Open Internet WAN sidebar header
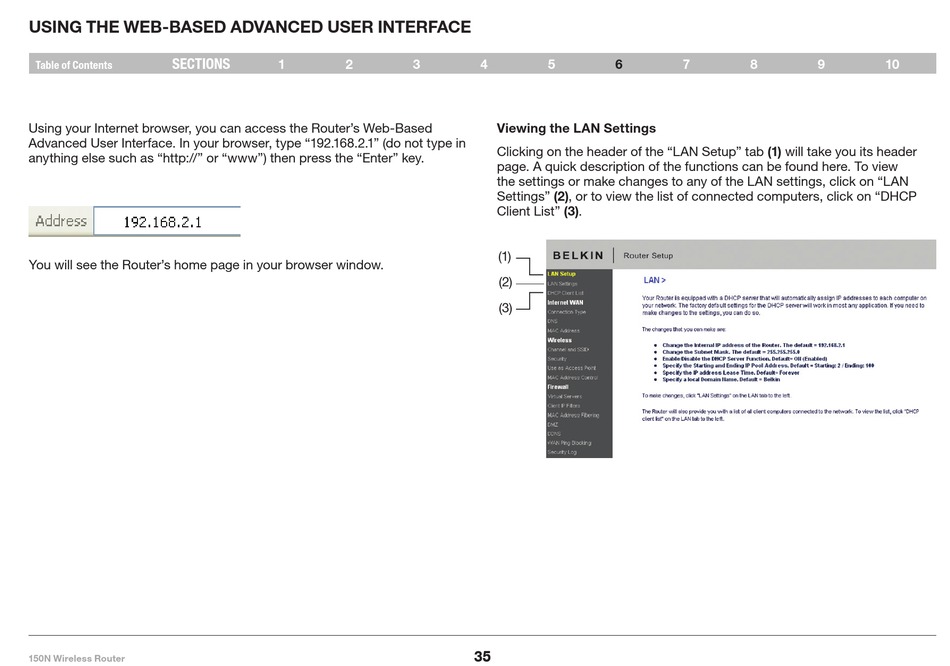The height and width of the screenshot is (666, 950). click(x=565, y=302)
